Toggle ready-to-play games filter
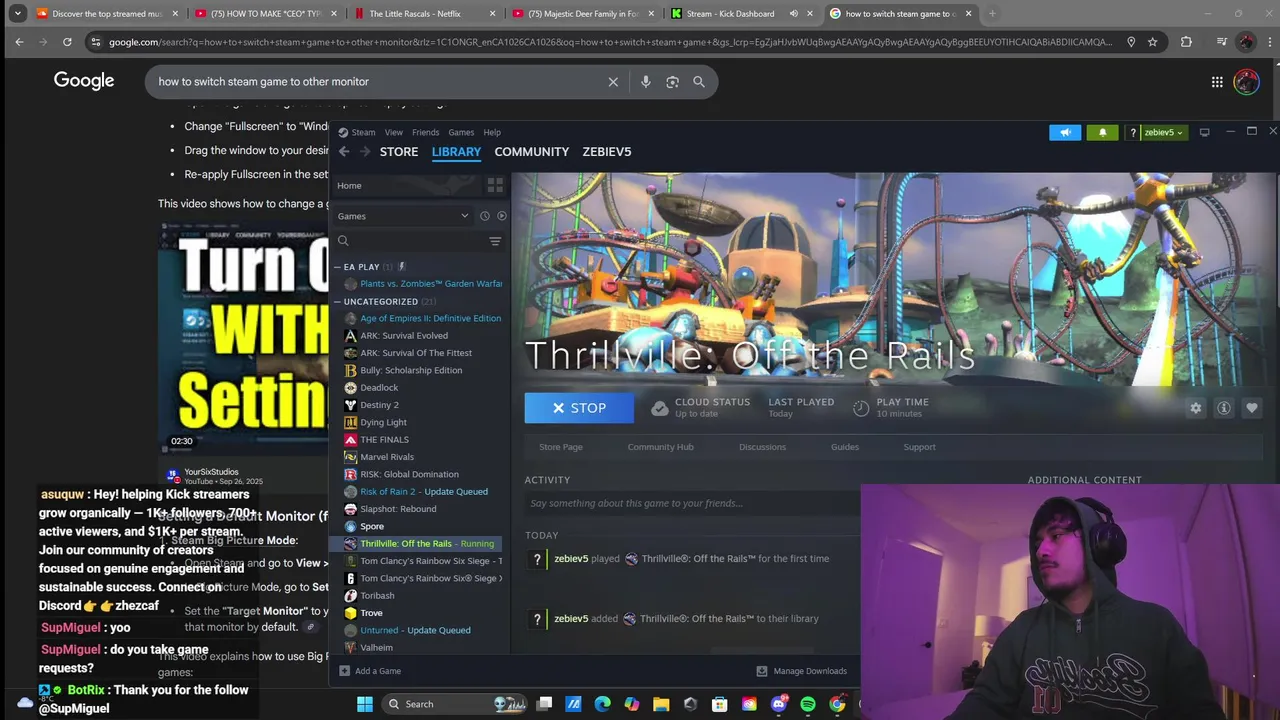This screenshot has width=1280, height=720. click(x=501, y=216)
